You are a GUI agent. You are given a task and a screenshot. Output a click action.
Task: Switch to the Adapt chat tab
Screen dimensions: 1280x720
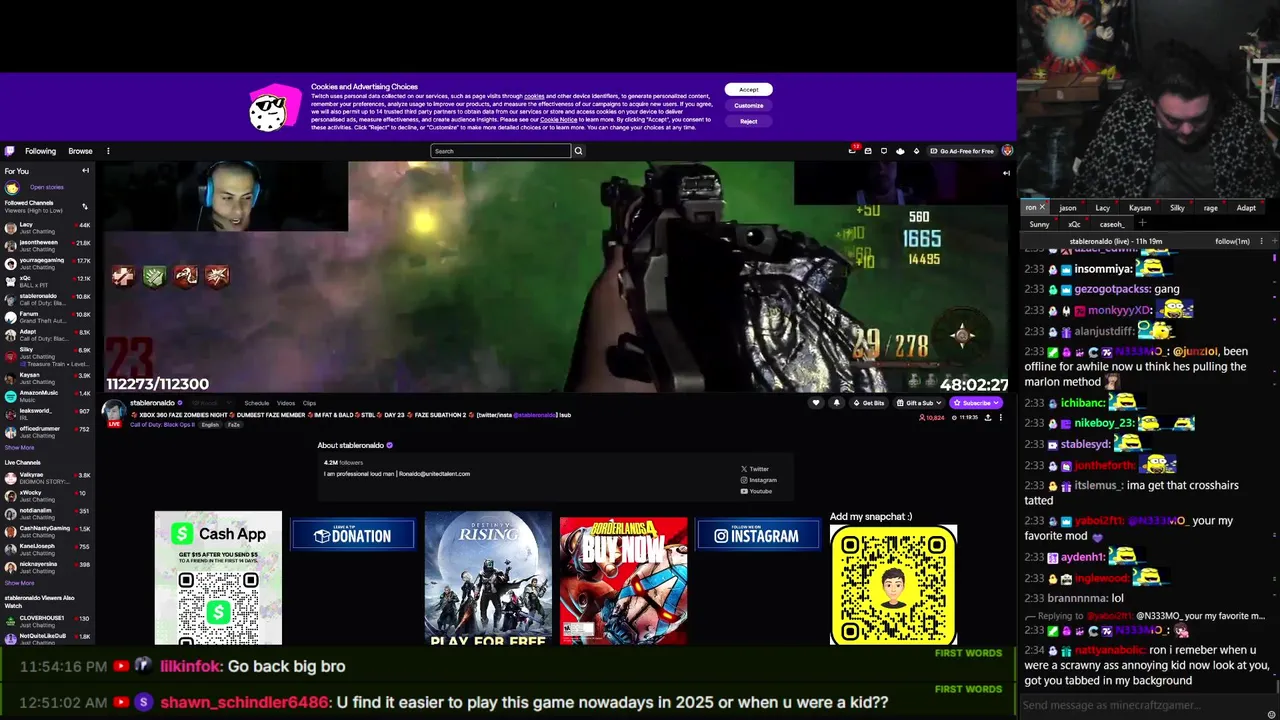pyautogui.click(x=1246, y=208)
